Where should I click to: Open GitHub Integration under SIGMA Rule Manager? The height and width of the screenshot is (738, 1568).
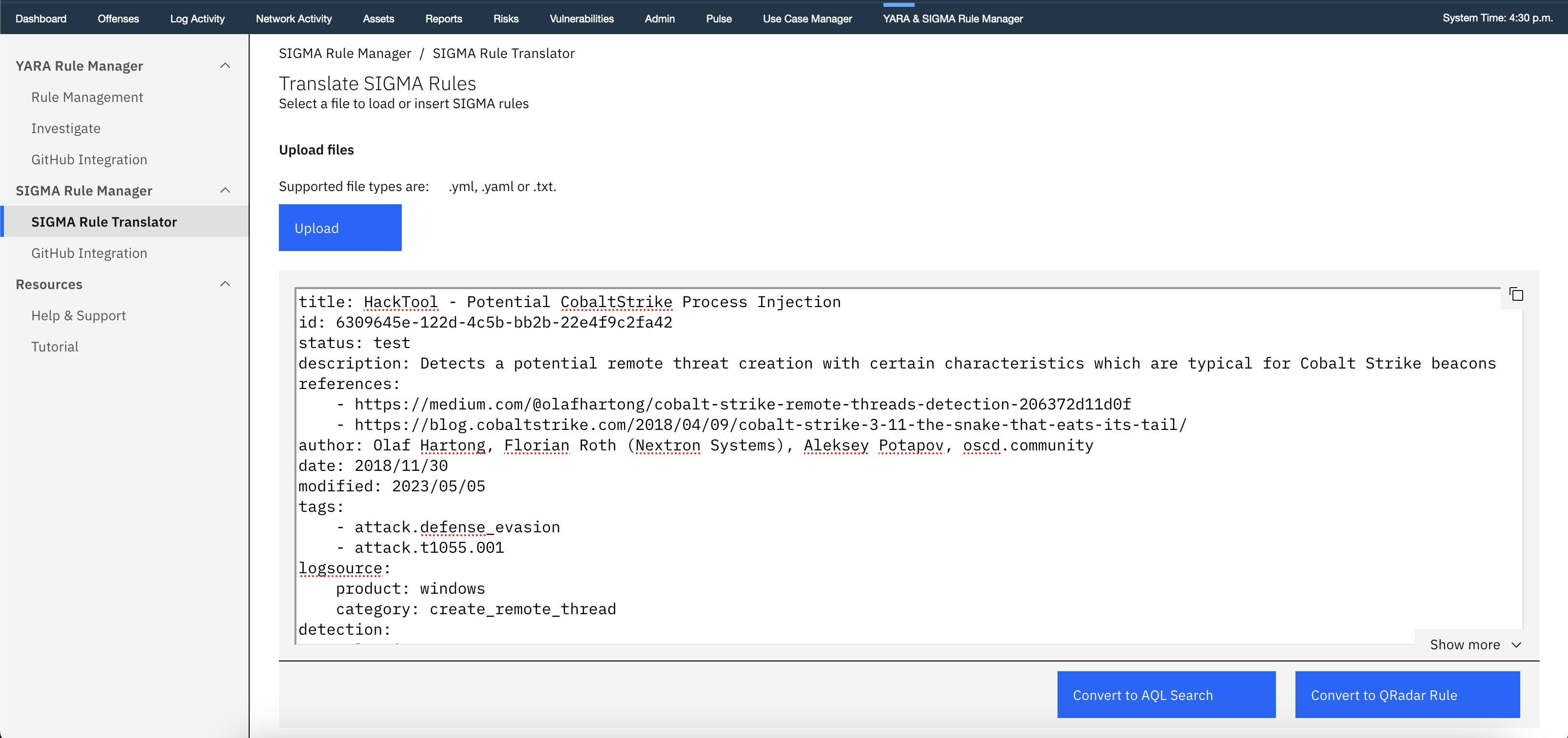[89, 252]
